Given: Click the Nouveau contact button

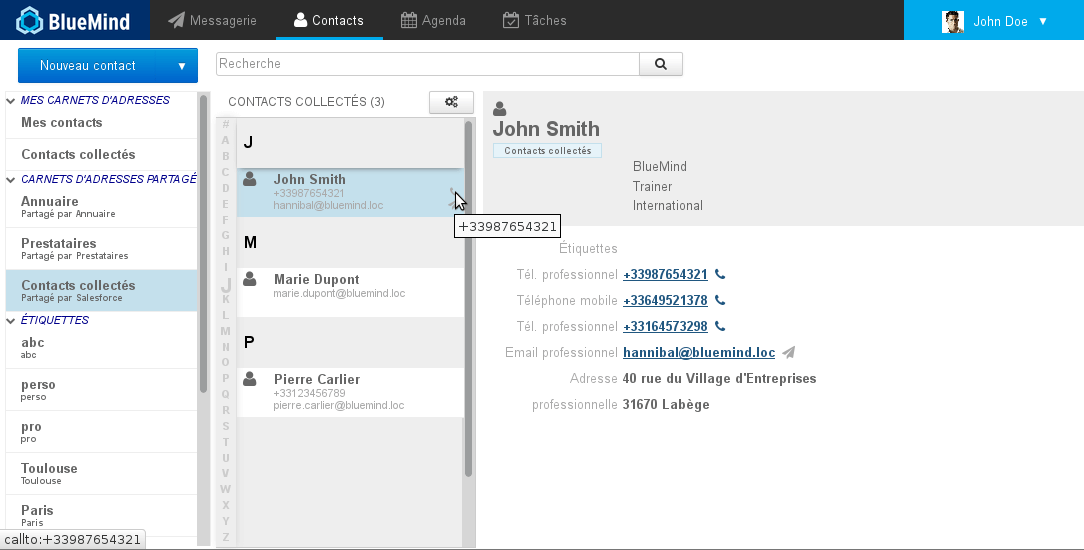Looking at the screenshot, I should 88,66.
